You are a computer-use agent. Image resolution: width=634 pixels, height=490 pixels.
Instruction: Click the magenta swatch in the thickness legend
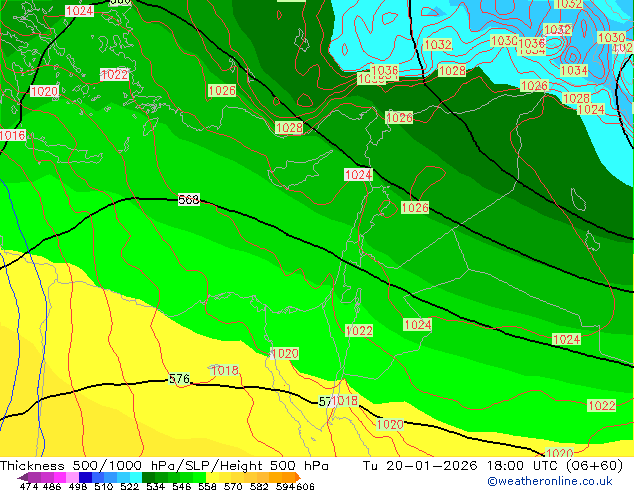(60, 477)
